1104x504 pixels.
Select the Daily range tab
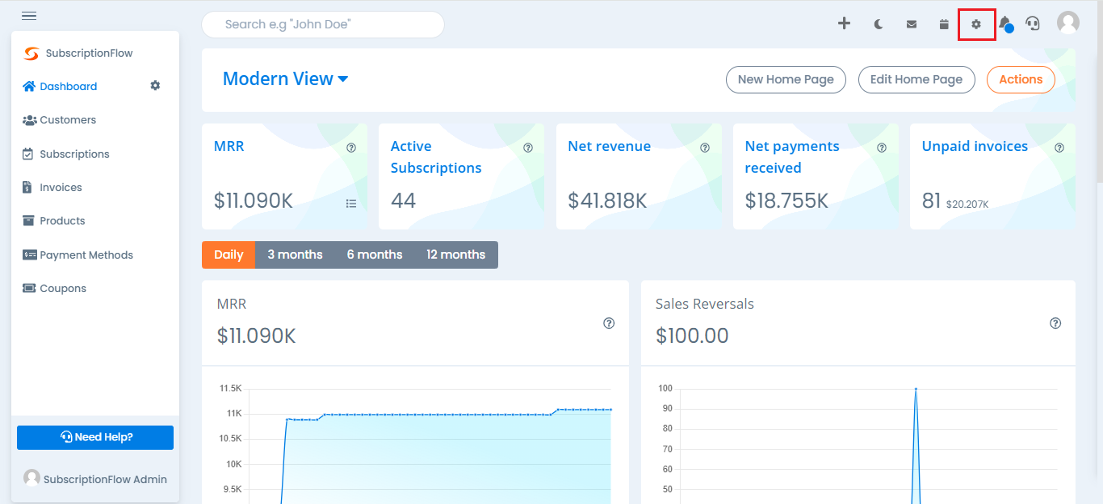pos(229,255)
